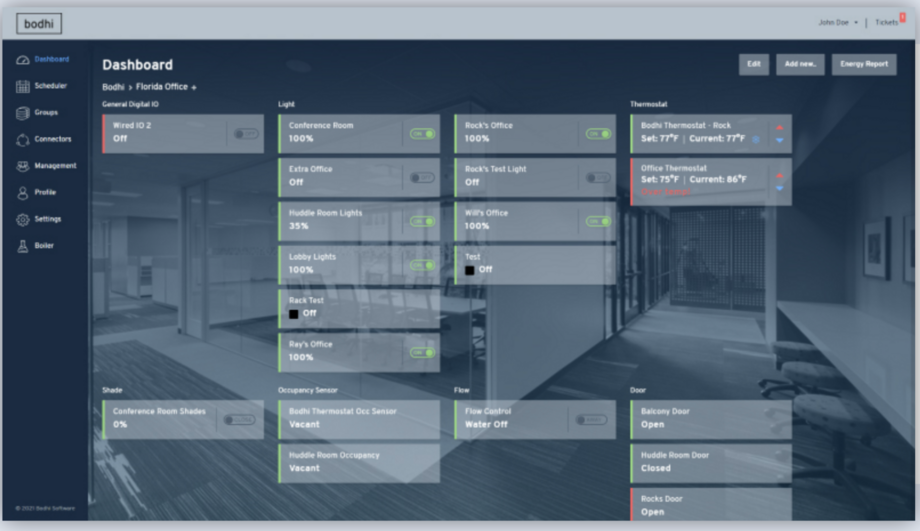Open the Huddle Room Occupancy tile
The image size is (920, 531).
(x=359, y=464)
